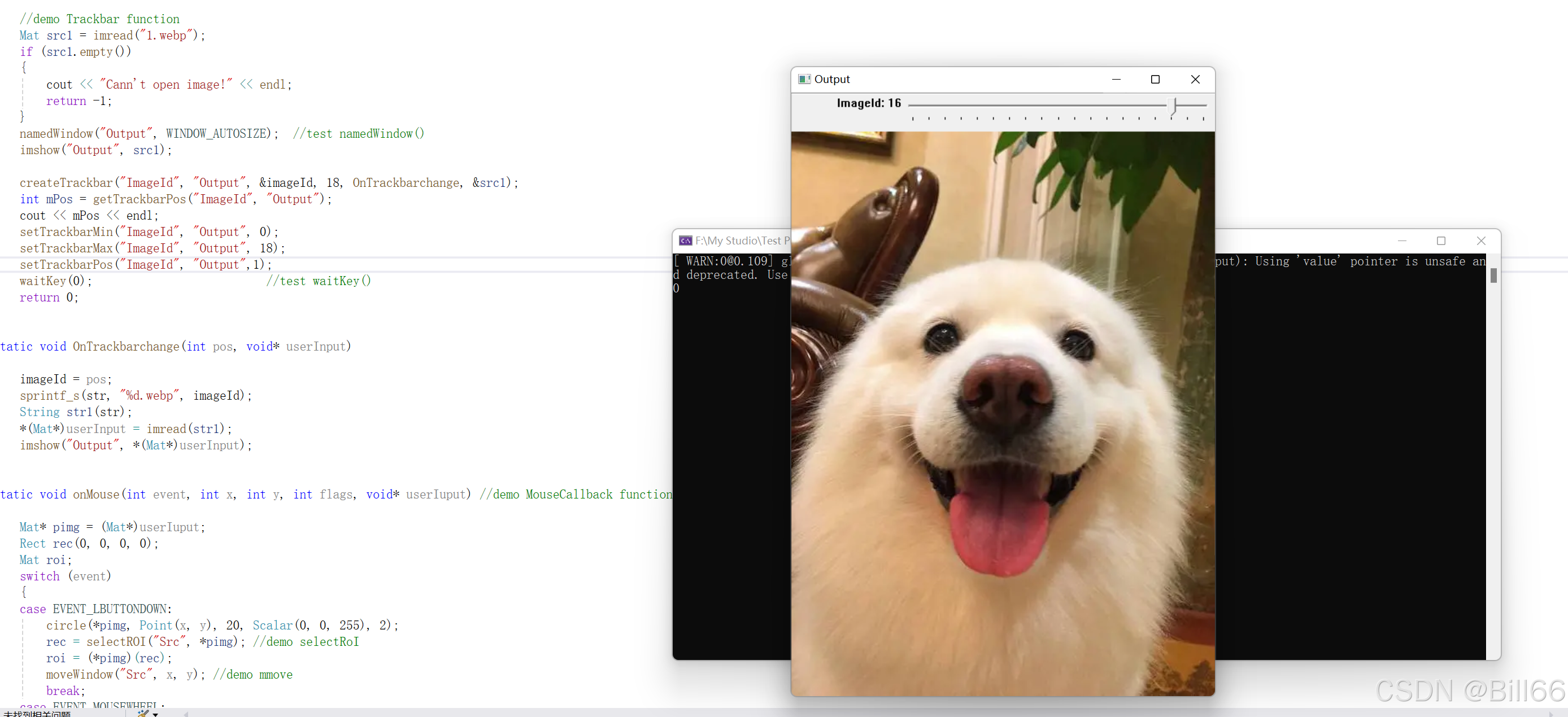Click the code cleanup broom icon
1568x717 pixels.
coord(143,714)
